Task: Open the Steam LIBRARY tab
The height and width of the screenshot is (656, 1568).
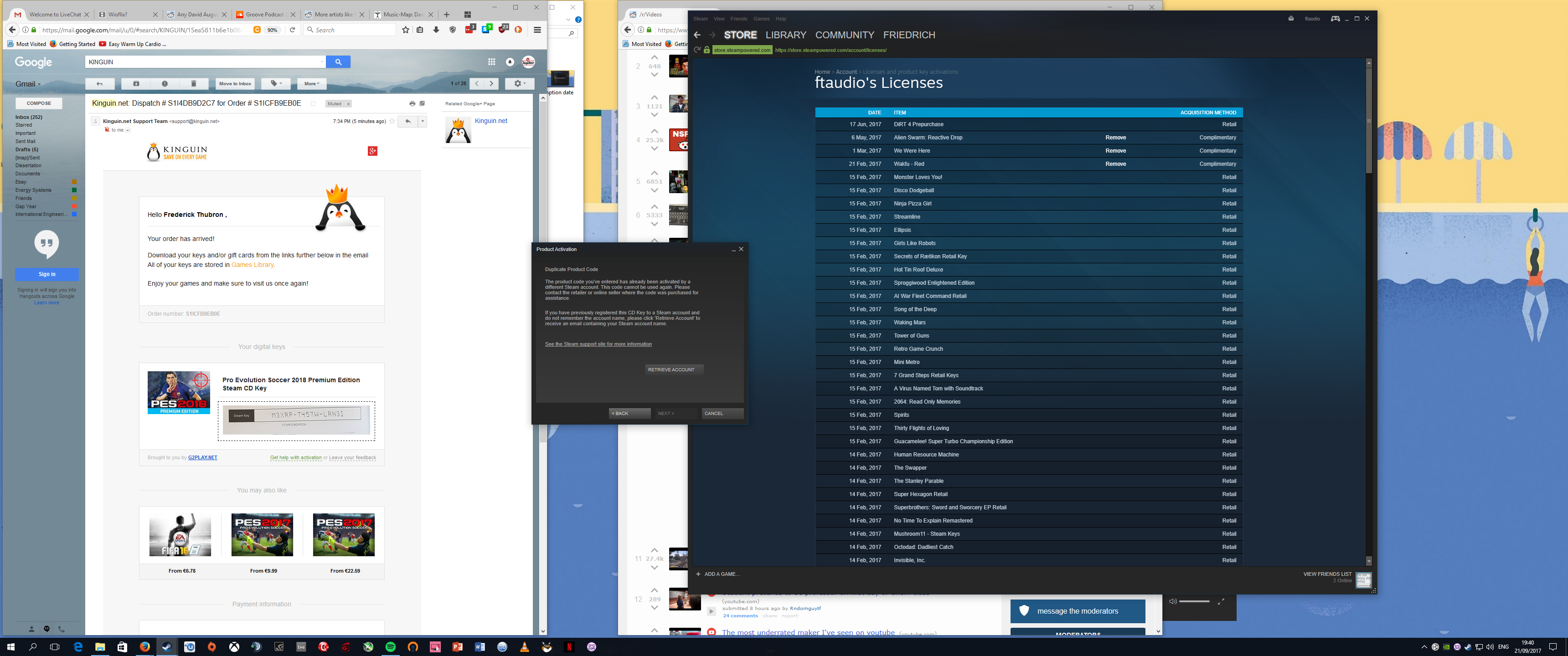Action: point(785,35)
